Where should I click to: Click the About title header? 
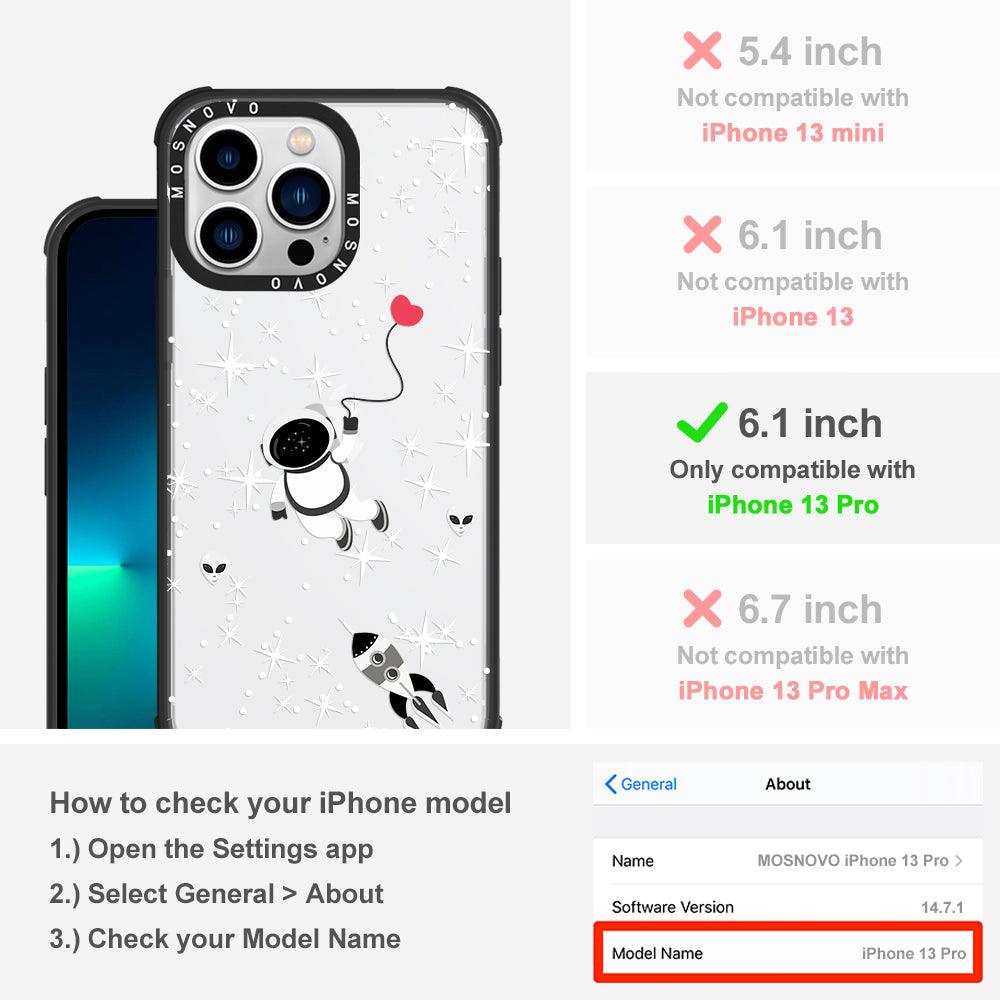pos(788,784)
